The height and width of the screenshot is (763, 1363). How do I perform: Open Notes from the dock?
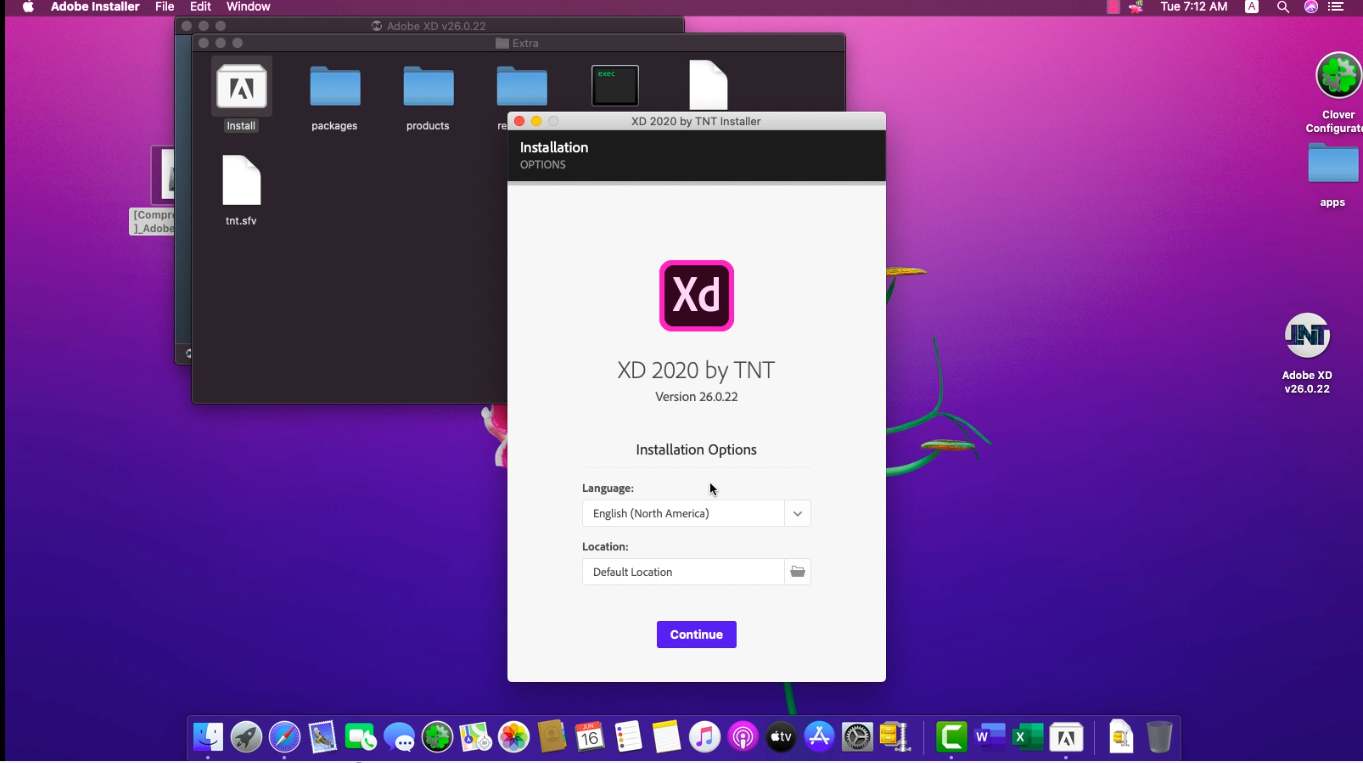click(x=666, y=738)
